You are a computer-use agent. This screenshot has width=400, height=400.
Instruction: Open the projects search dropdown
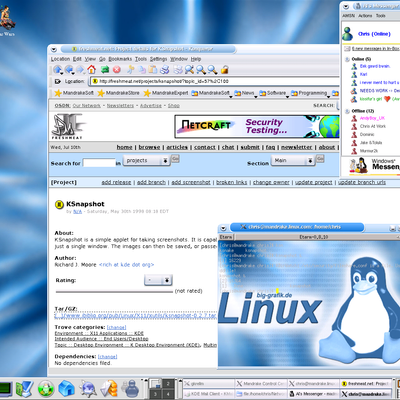146,161
